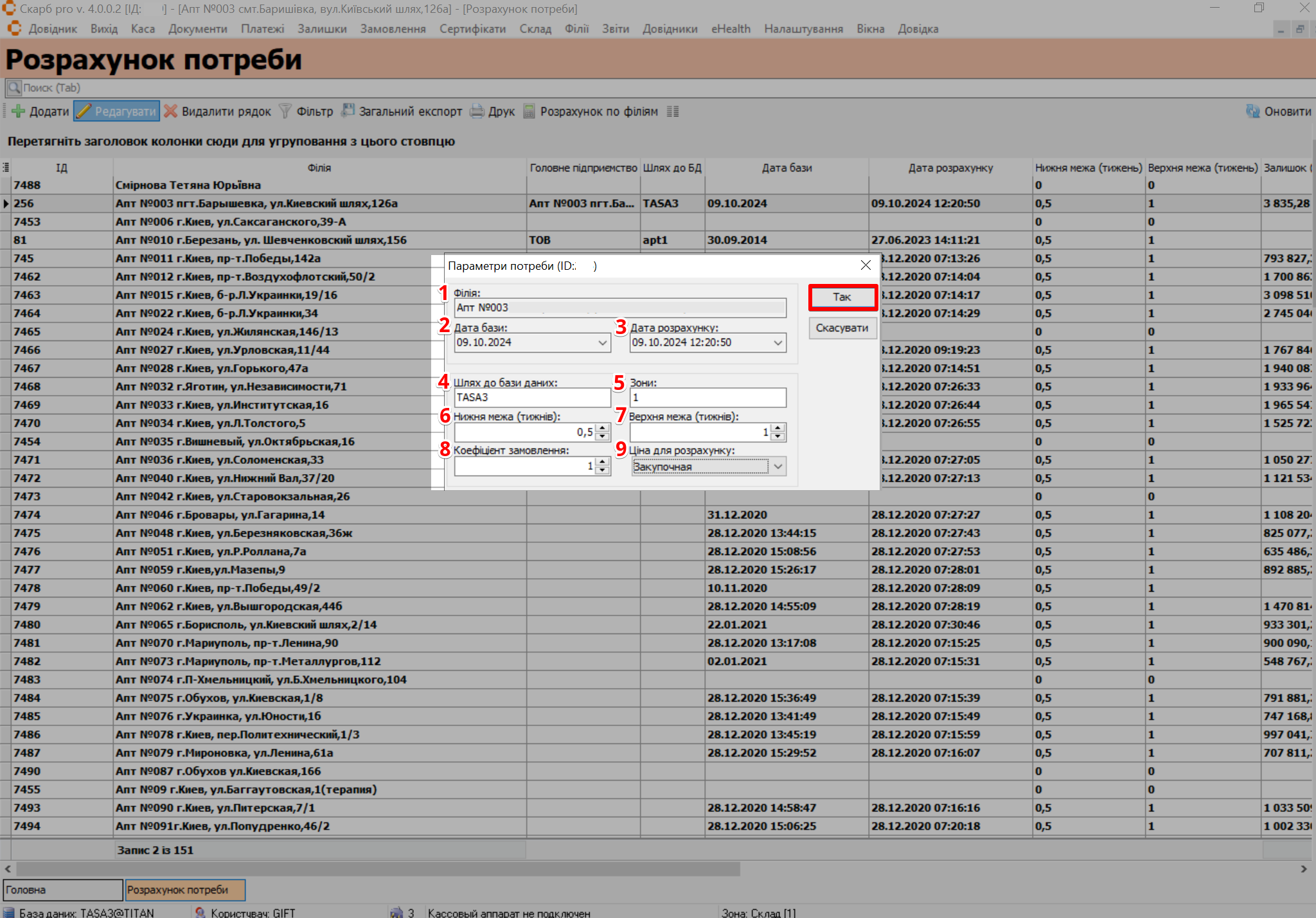Screen dimensions: 1316x918
Task: Decrease Коефіцієнт замовлення stepper value
Action: [602, 470]
